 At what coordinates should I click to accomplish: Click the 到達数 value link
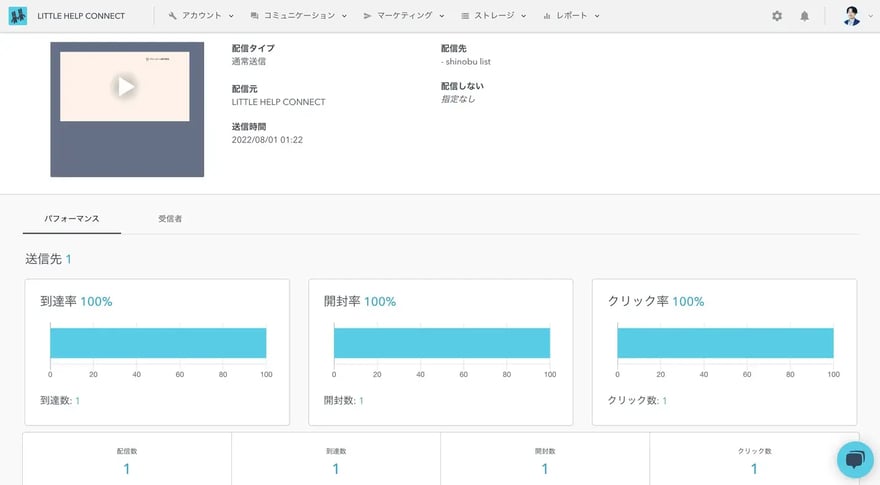click(77, 401)
